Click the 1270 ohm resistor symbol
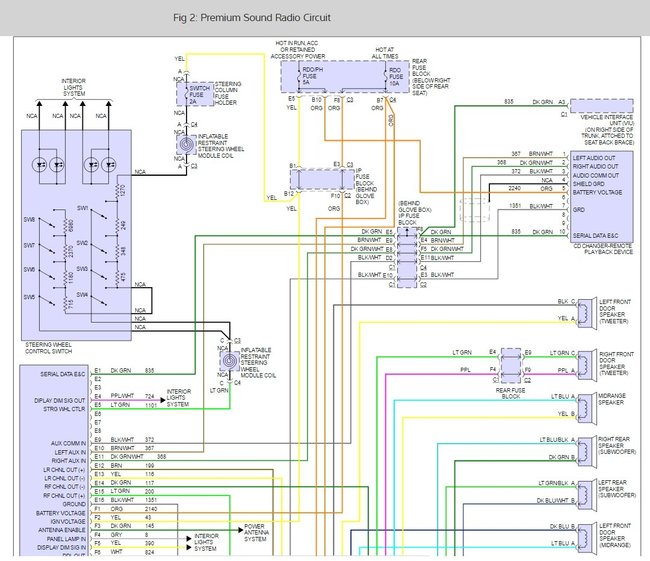Screen dimensions: 650x561 tap(118, 191)
